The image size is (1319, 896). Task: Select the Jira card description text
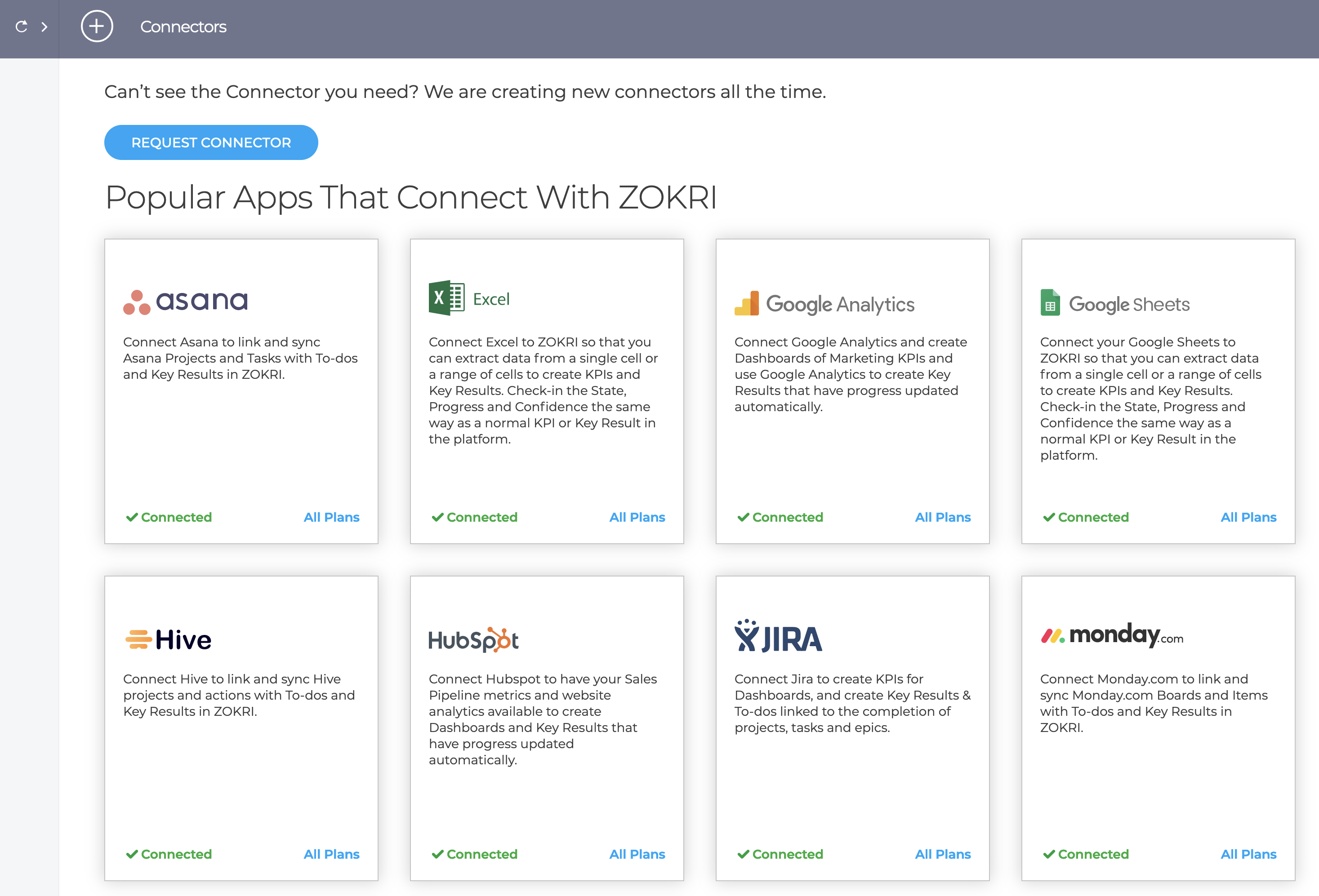(x=853, y=703)
